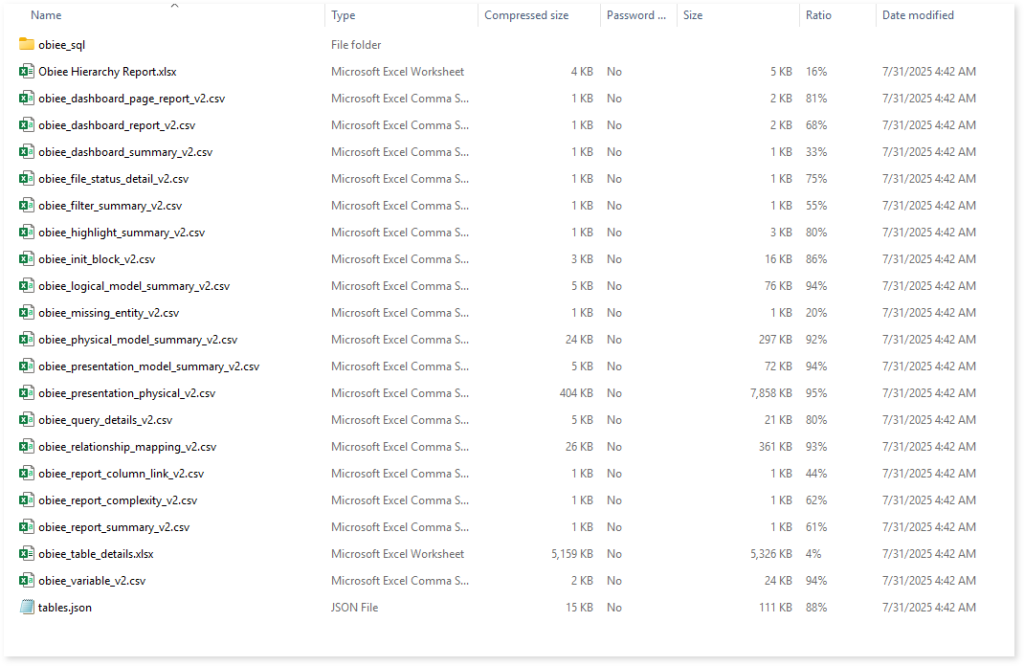Image resolution: width=1024 pixels, height=666 pixels.
Task: Click the CSV icon beside obiee_file_status_detail_v2.csv
Action: pyautogui.click(x=27, y=178)
